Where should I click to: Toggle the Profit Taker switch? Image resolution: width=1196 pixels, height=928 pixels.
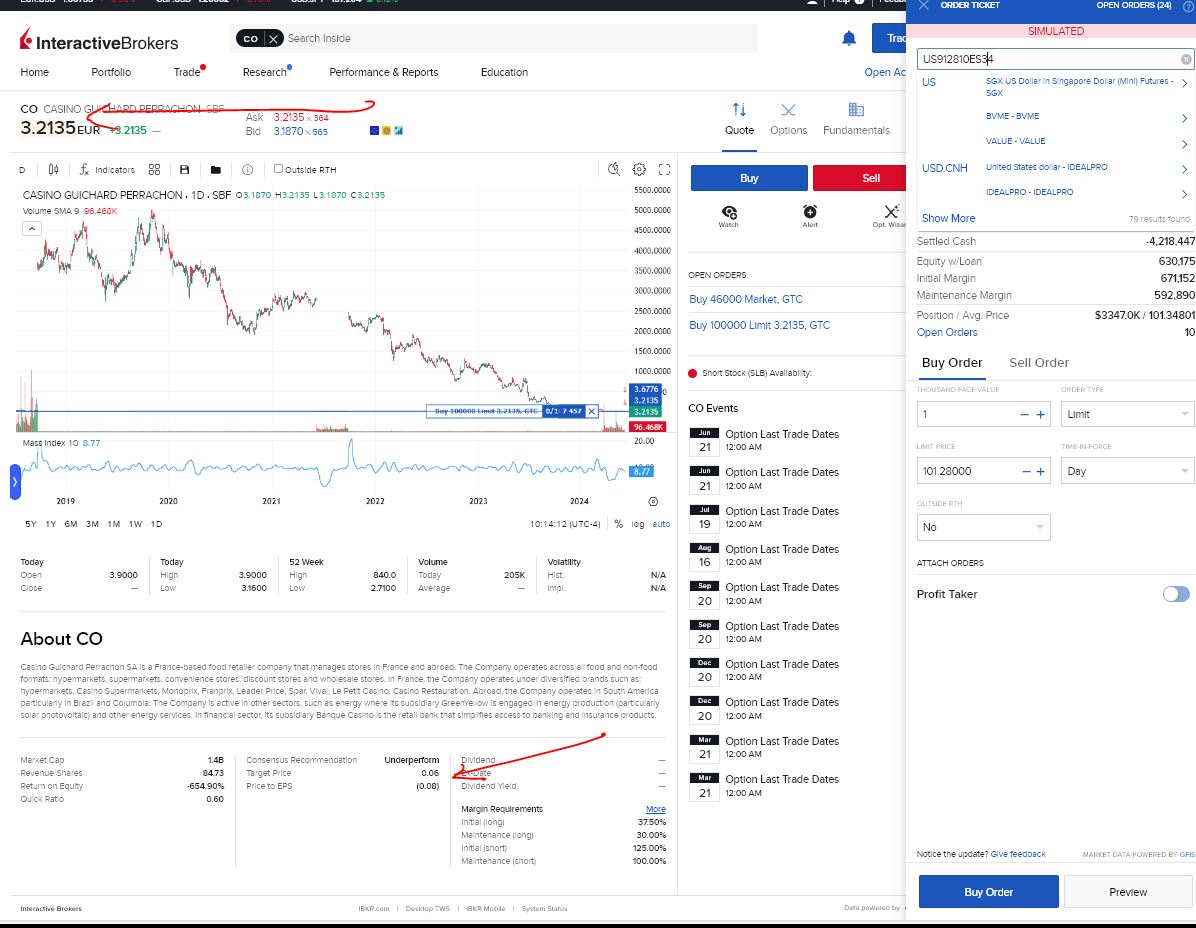click(x=1175, y=594)
